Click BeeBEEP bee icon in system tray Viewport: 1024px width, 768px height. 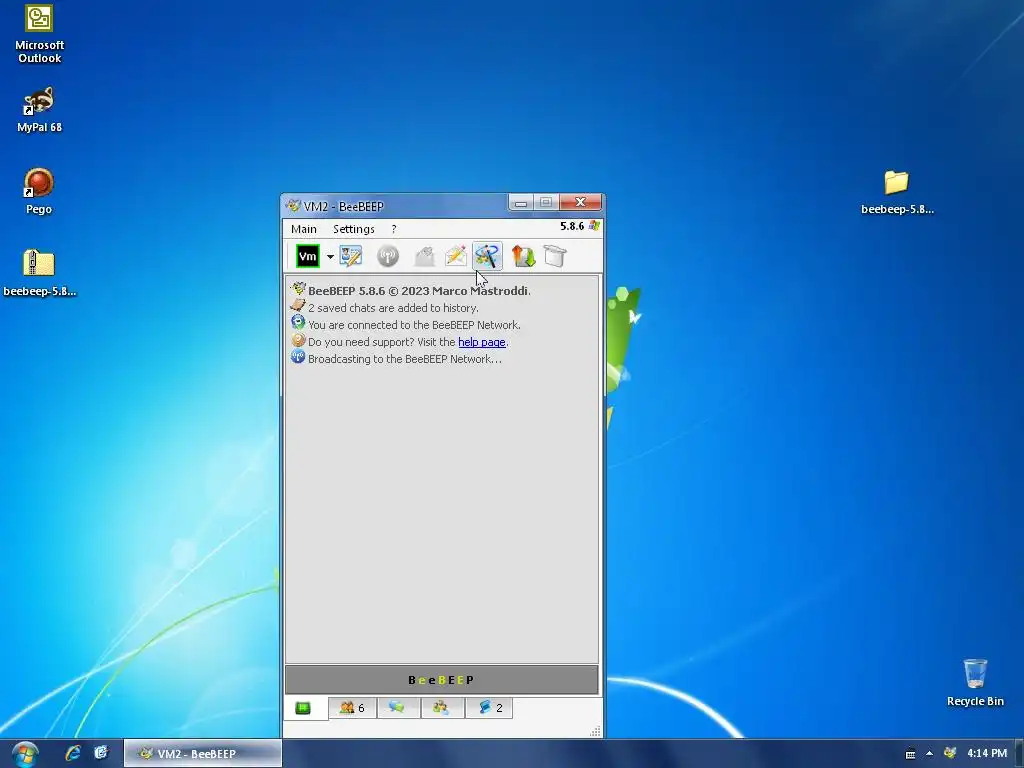tap(950, 754)
